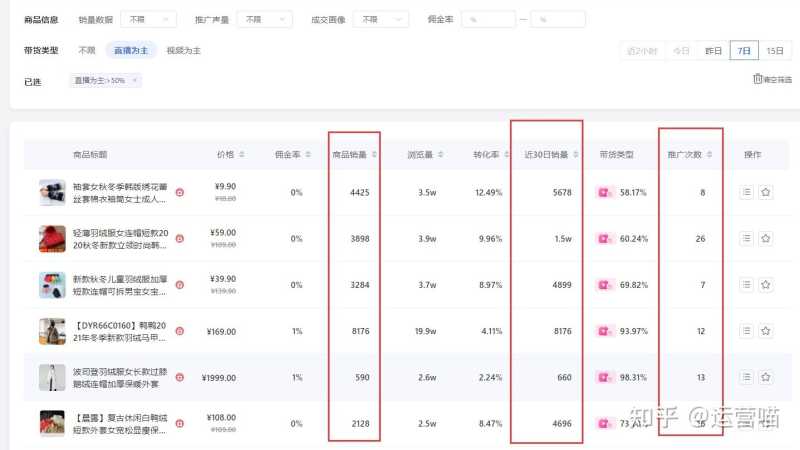
Task: Click the pink livestream icon next to 58.17%
Action: coord(605,192)
